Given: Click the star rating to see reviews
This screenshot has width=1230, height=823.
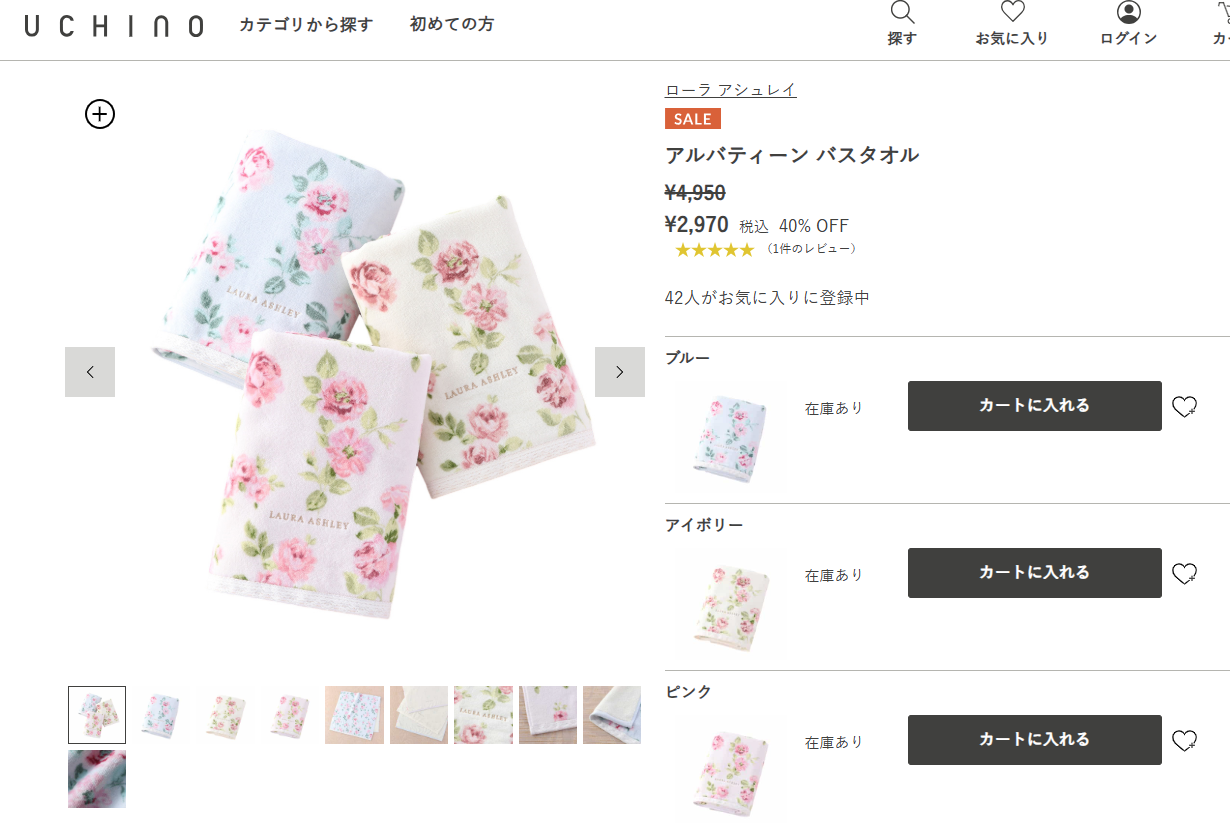Looking at the screenshot, I should click(714, 249).
